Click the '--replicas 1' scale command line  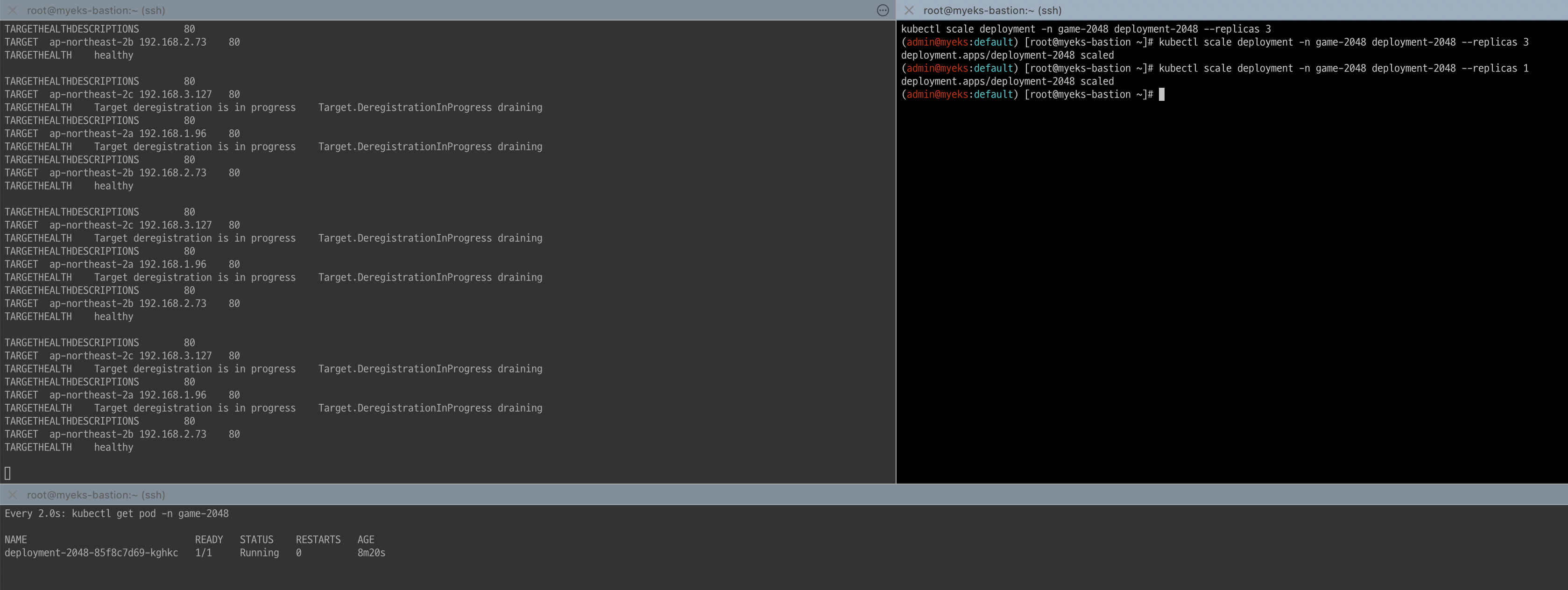click(1343, 68)
